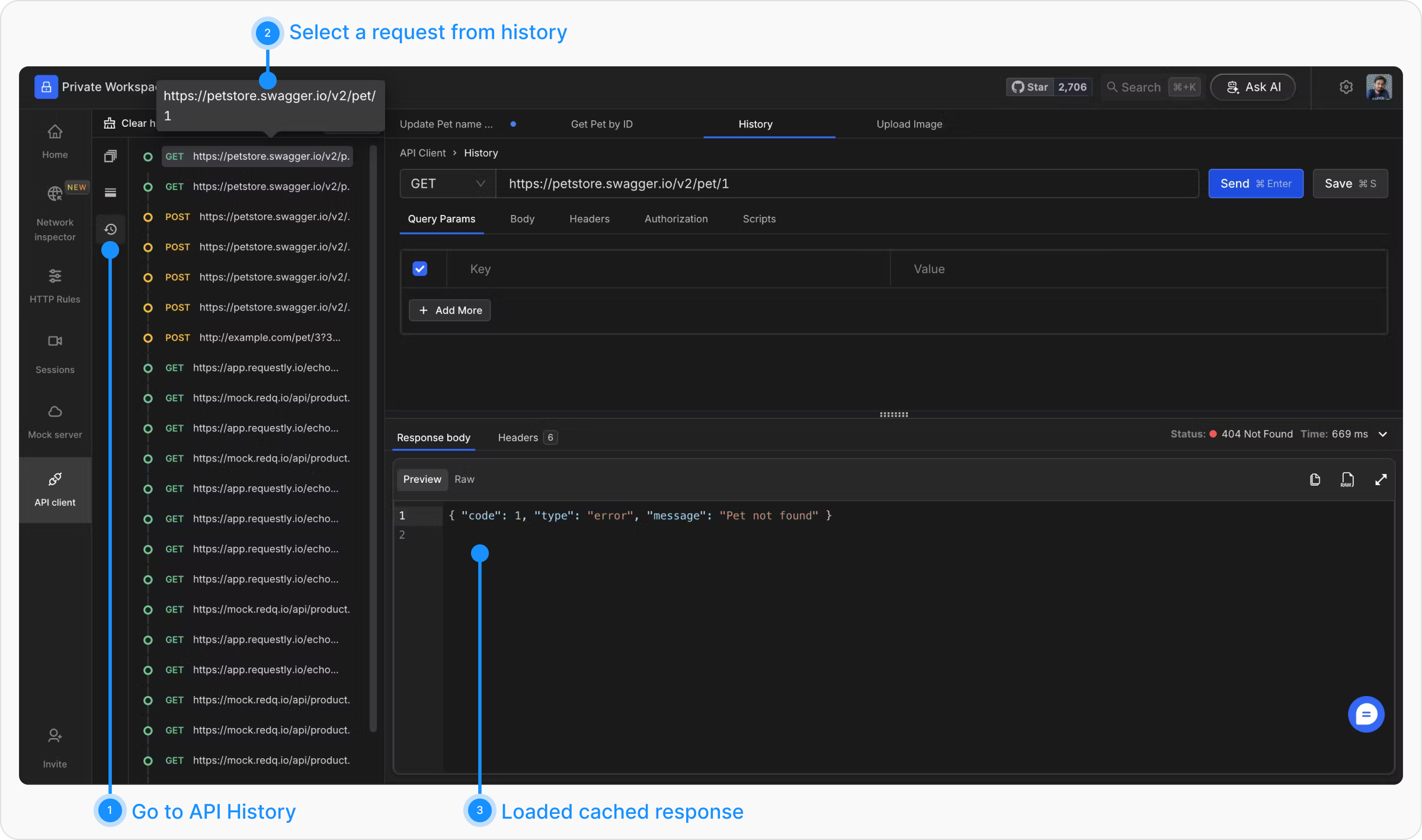Switch to the Headers request tab
The width and height of the screenshot is (1422, 840).
(x=589, y=219)
